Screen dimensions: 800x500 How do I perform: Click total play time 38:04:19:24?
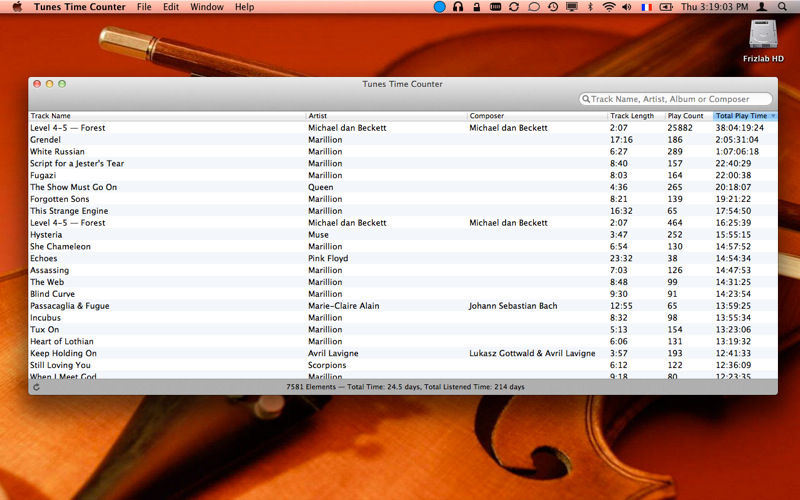[x=740, y=128]
